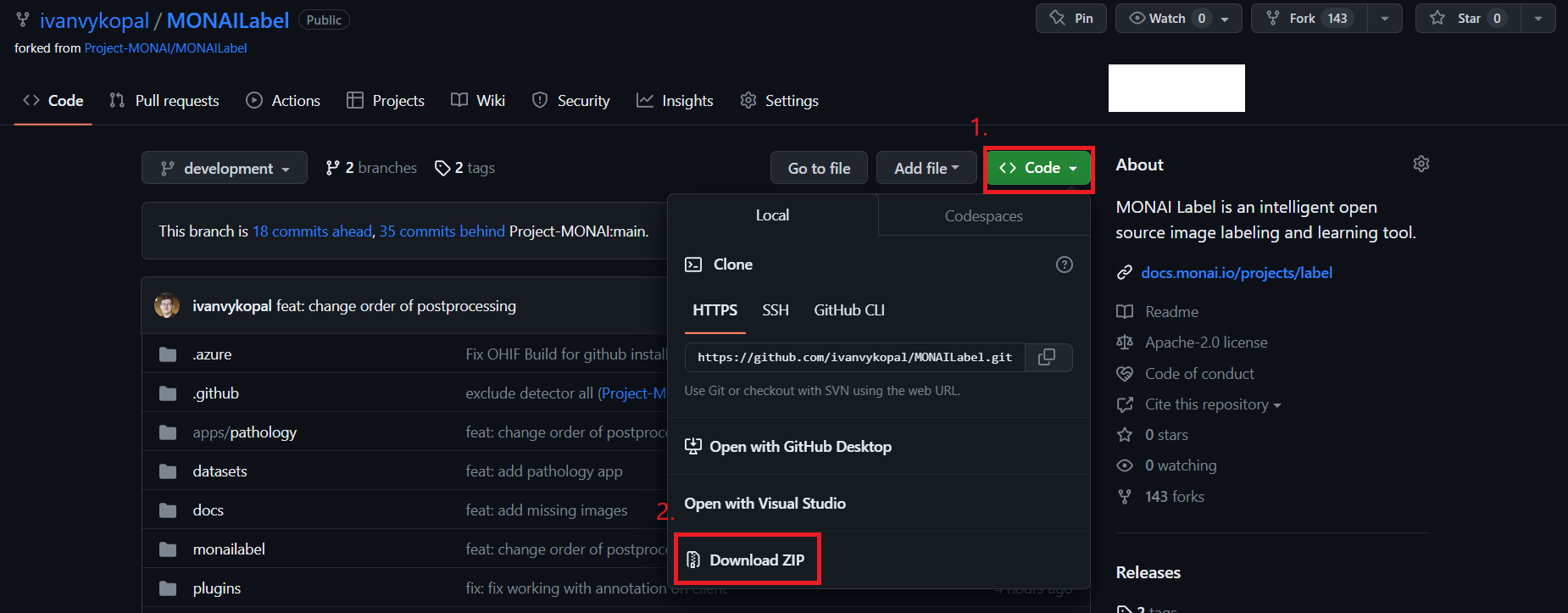
Task: Open the Pull requests tab
Action: pos(164,100)
